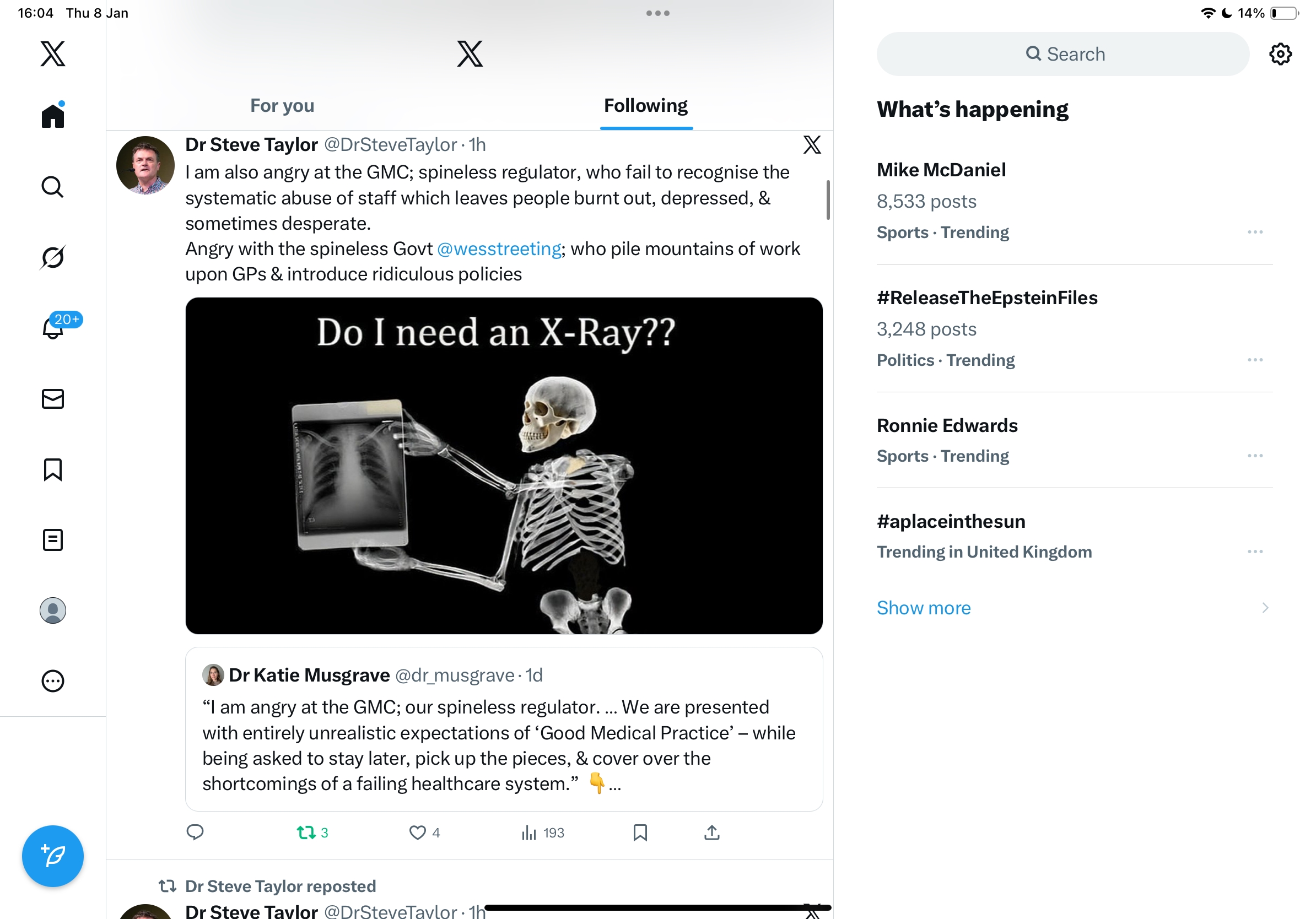This screenshot has width=1316, height=919.
Task: Open direct messages envelope icon
Action: [53, 399]
